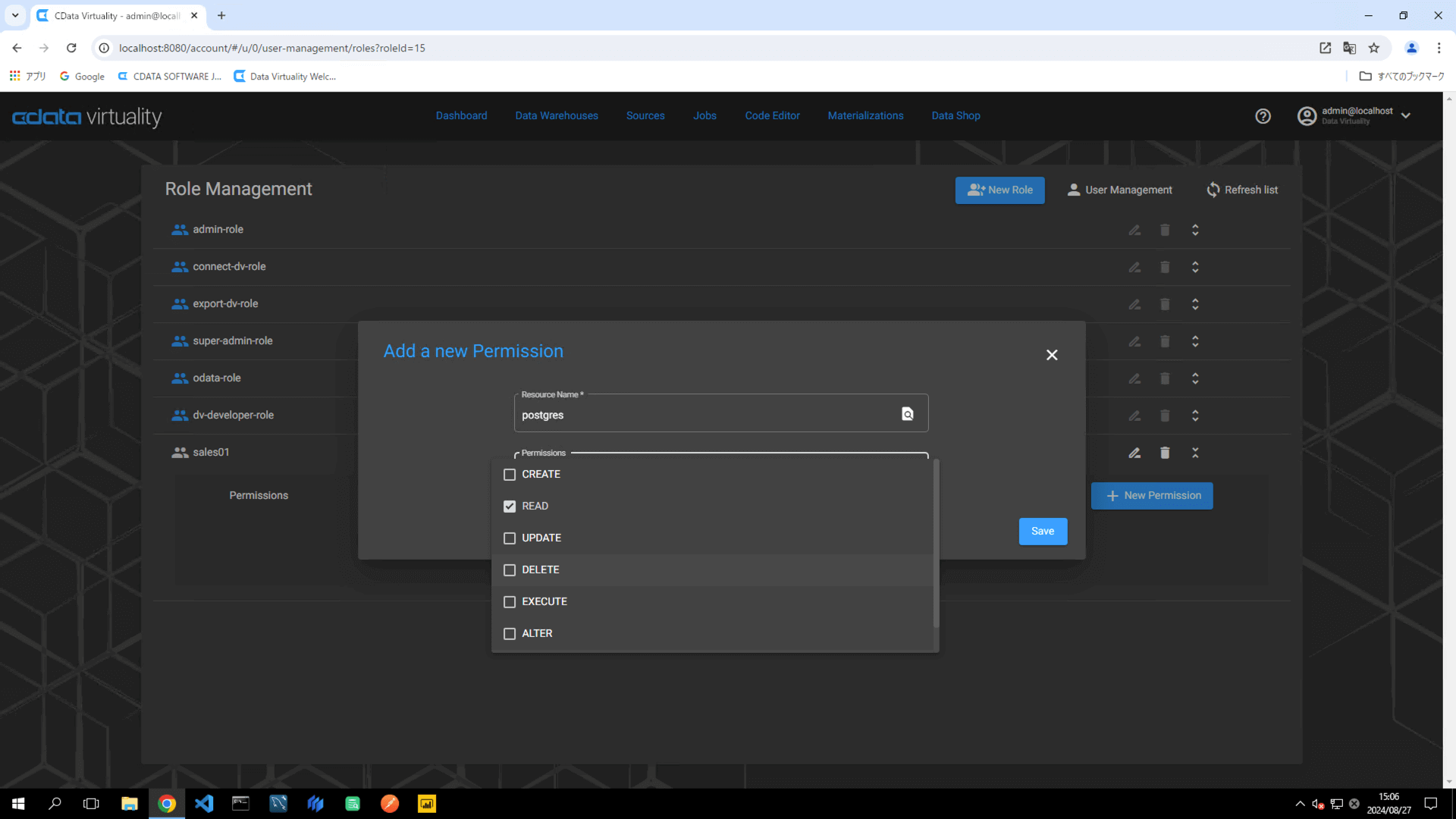
Task: Open the admin@localhost account dropdown
Action: (1405, 116)
